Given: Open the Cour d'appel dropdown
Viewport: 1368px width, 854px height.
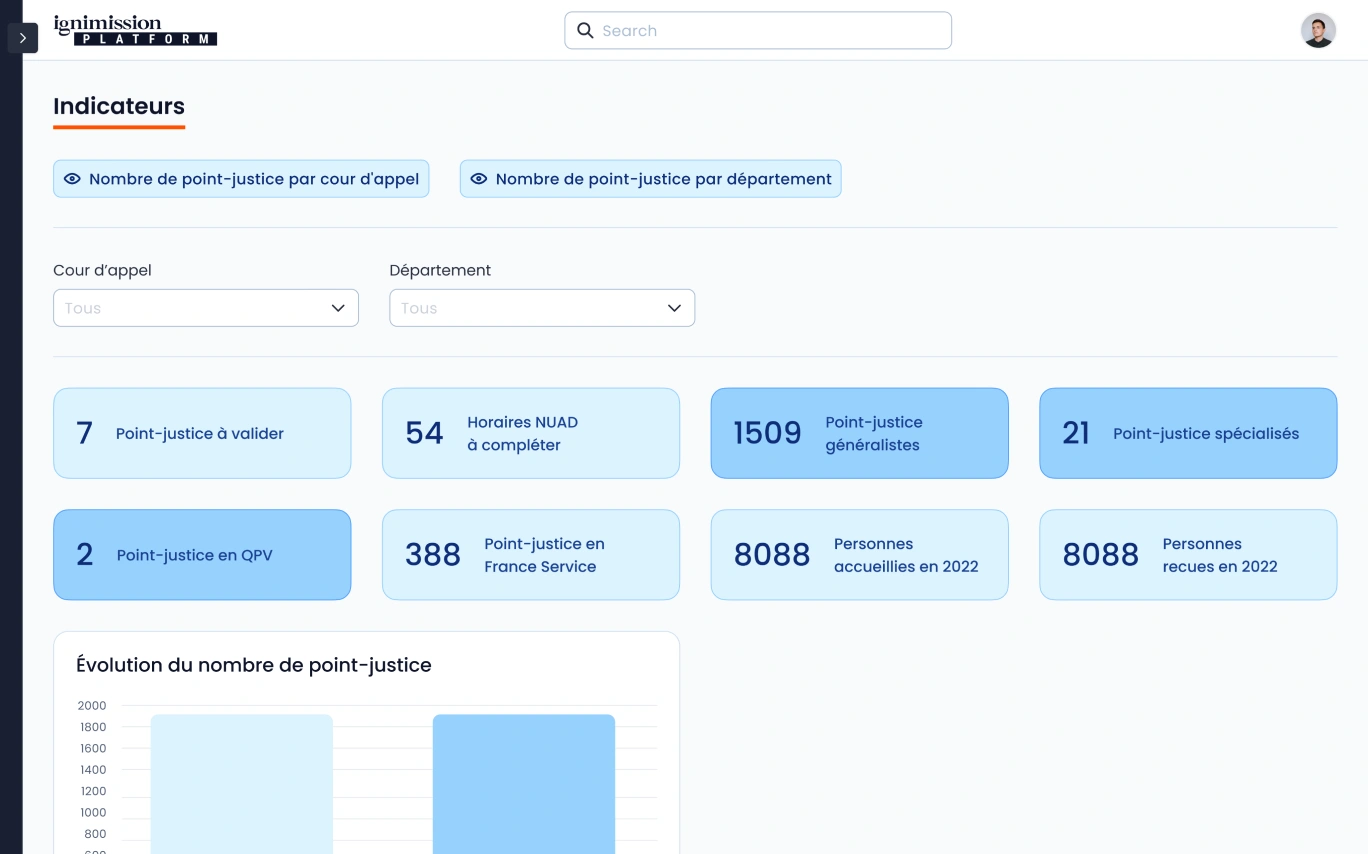Looking at the screenshot, I should [206, 308].
